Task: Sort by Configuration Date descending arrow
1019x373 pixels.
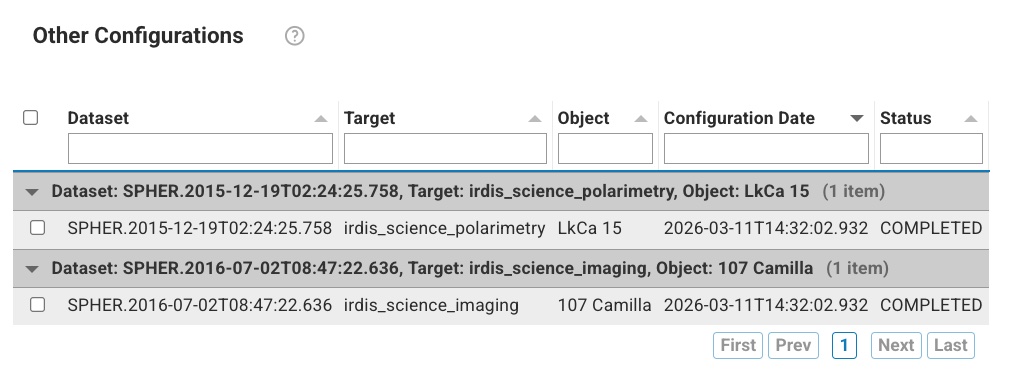Action: (x=857, y=118)
